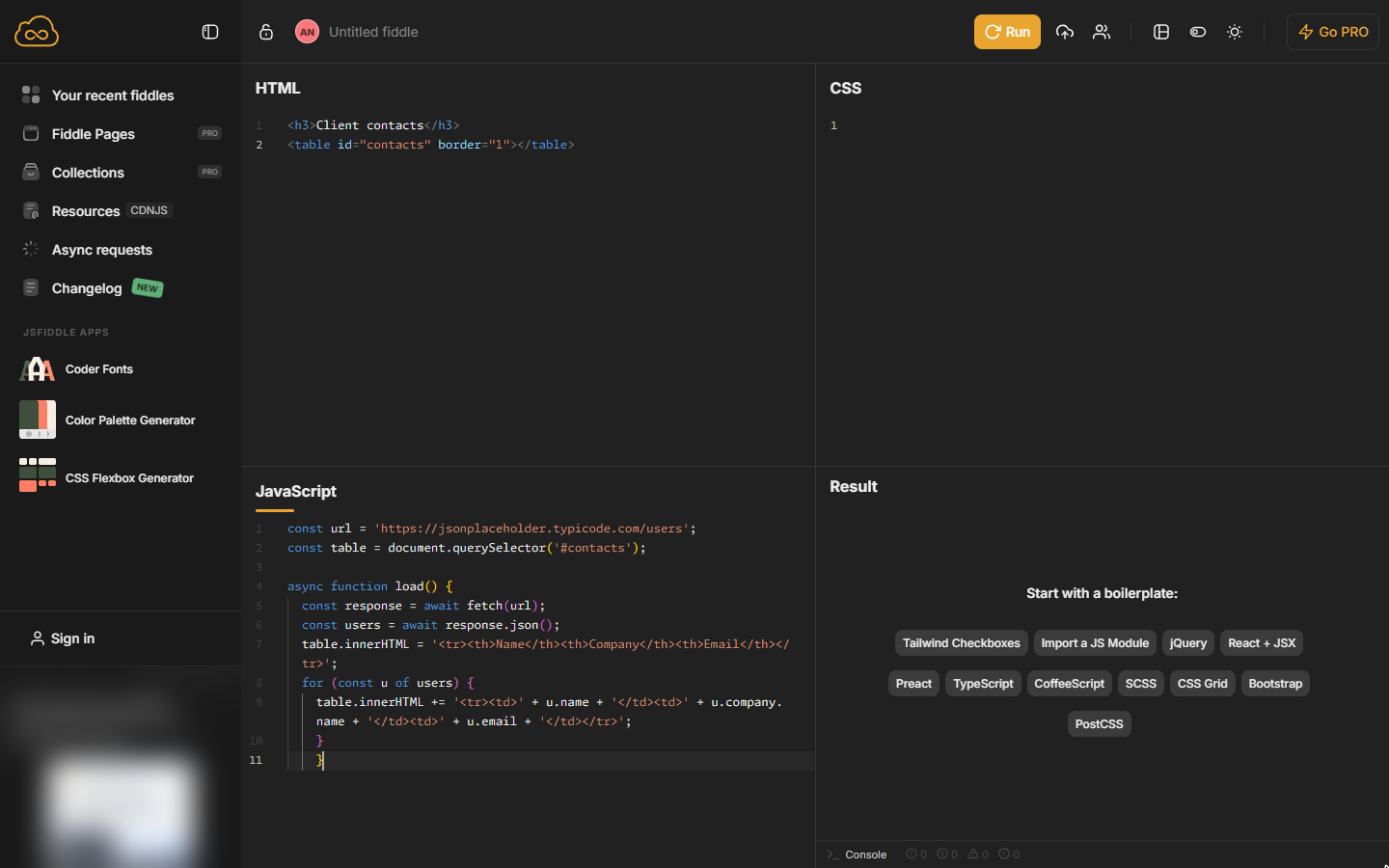1389x868 pixels.
Task: Open the collaboration people icon
Action: click(x=1101, y=32)
